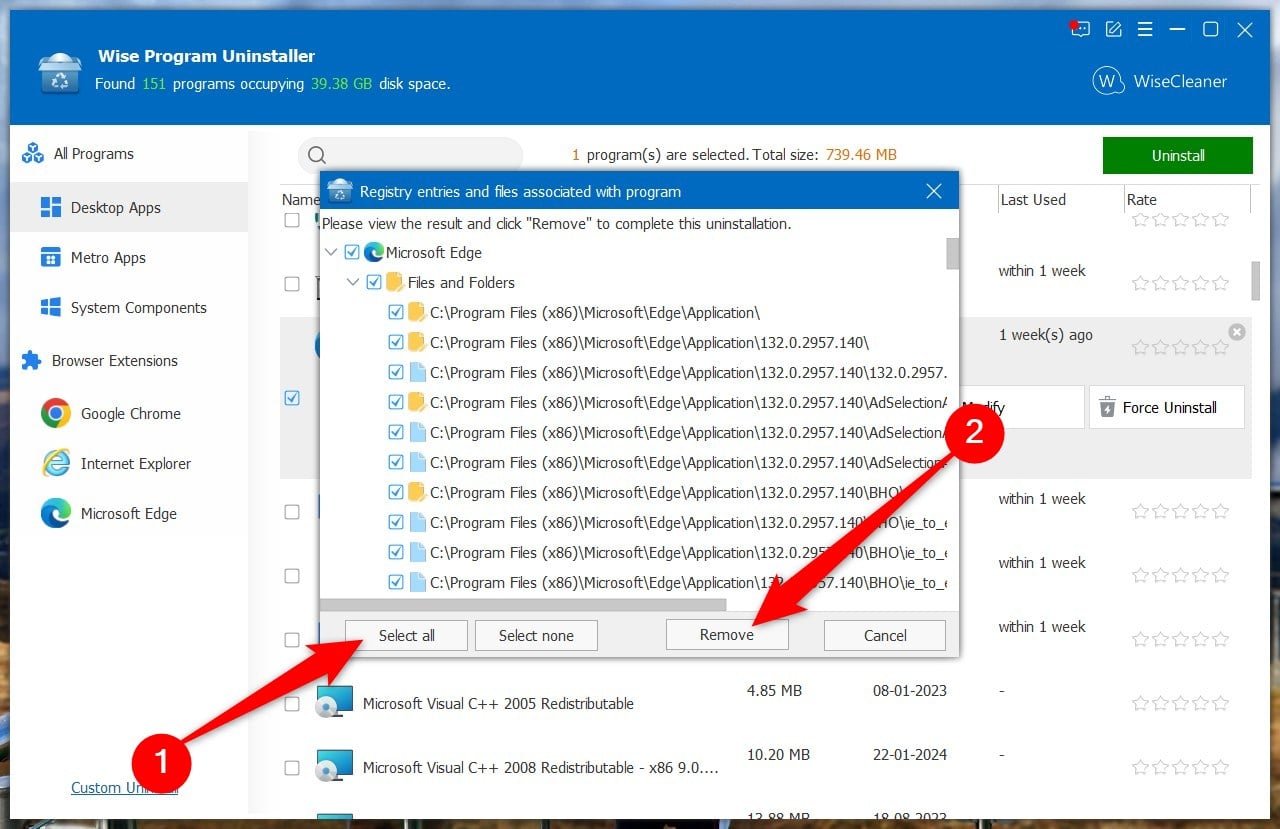Open the feedback message icon with red dot
This screenshot has width=1280, height=829.
point(1079,29)
